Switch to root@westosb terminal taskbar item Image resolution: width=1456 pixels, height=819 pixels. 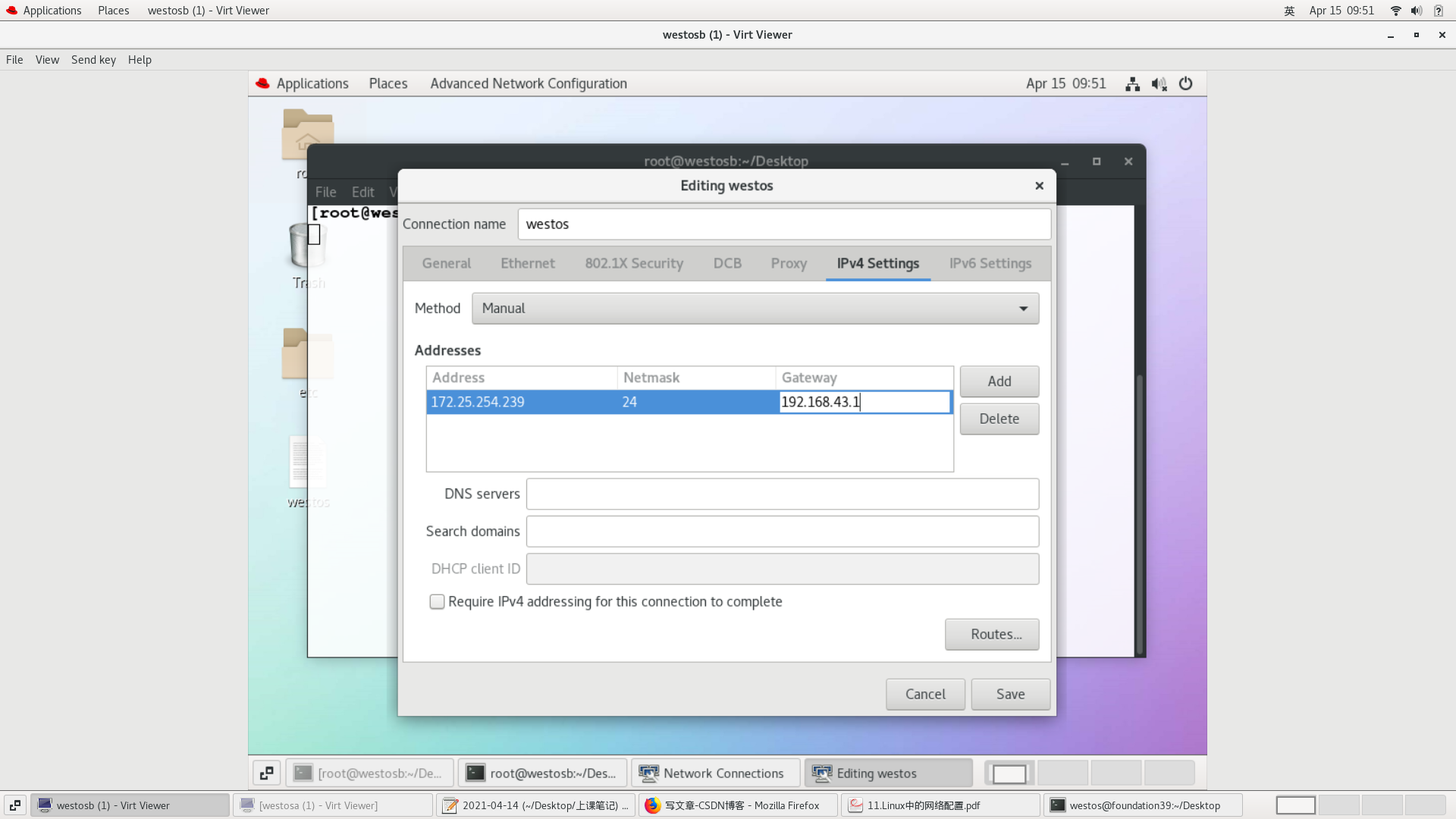tap(542, 773)
